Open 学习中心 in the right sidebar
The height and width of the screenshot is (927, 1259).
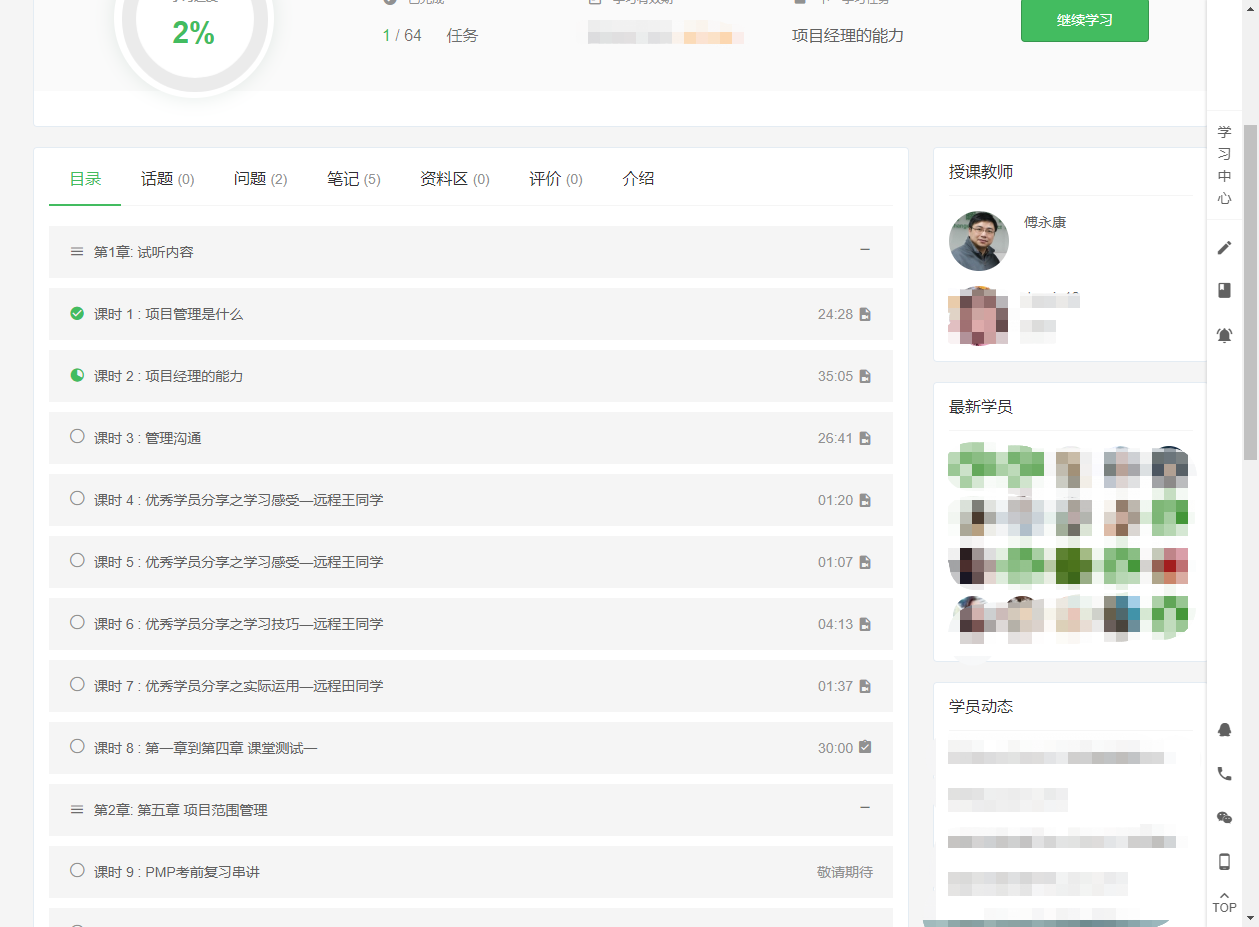tap(1224, 165)
